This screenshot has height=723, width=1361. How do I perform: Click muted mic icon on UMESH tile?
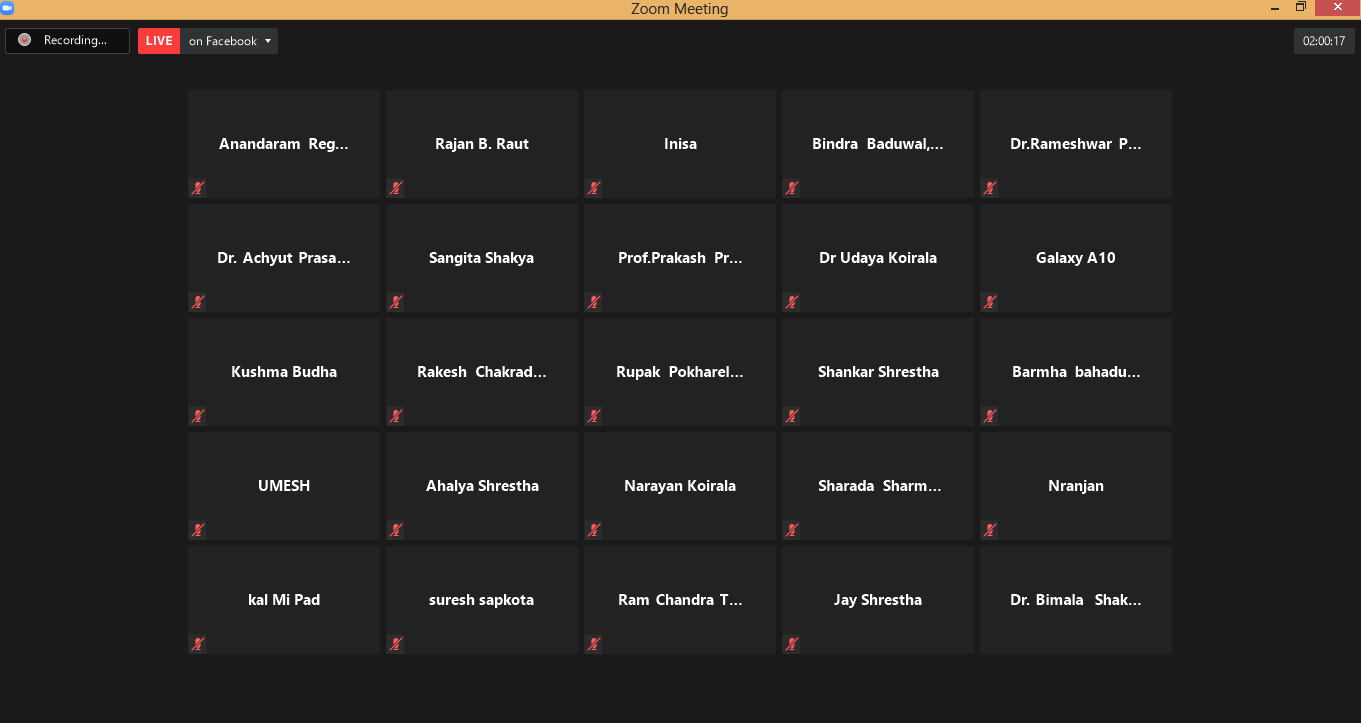click(198, 530)
